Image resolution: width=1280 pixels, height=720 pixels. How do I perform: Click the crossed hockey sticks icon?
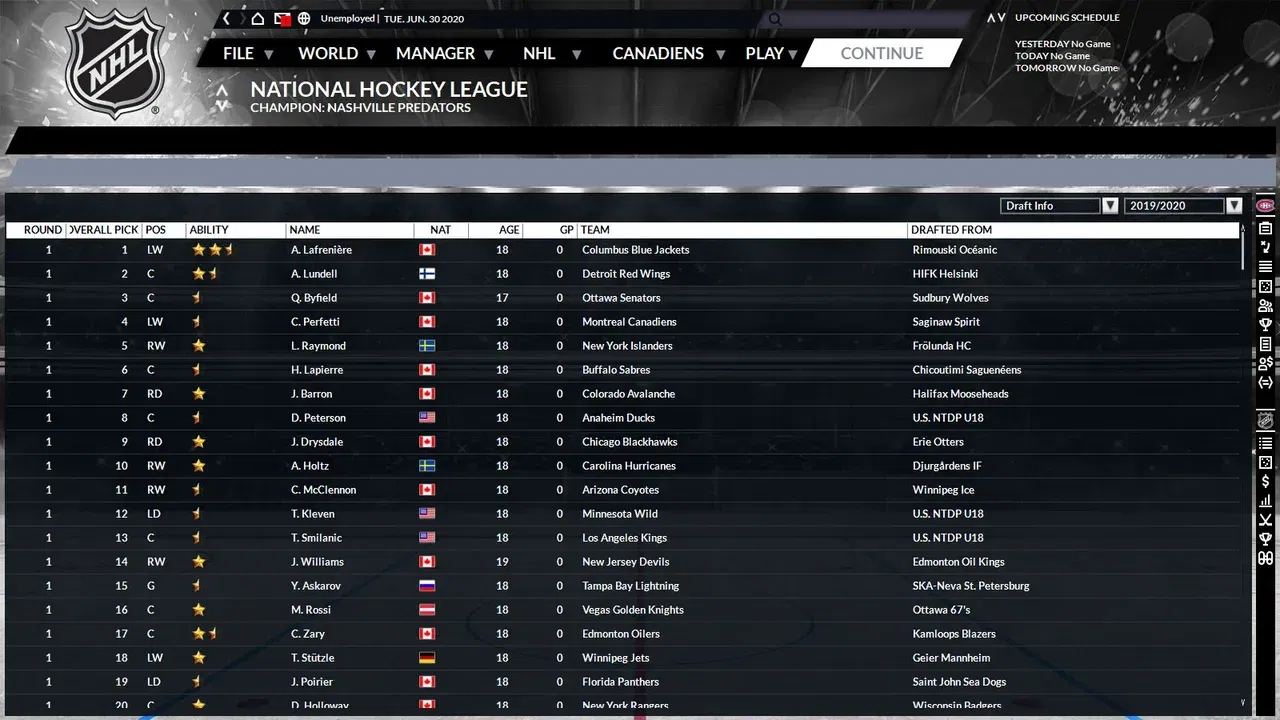click(1265, 520)
